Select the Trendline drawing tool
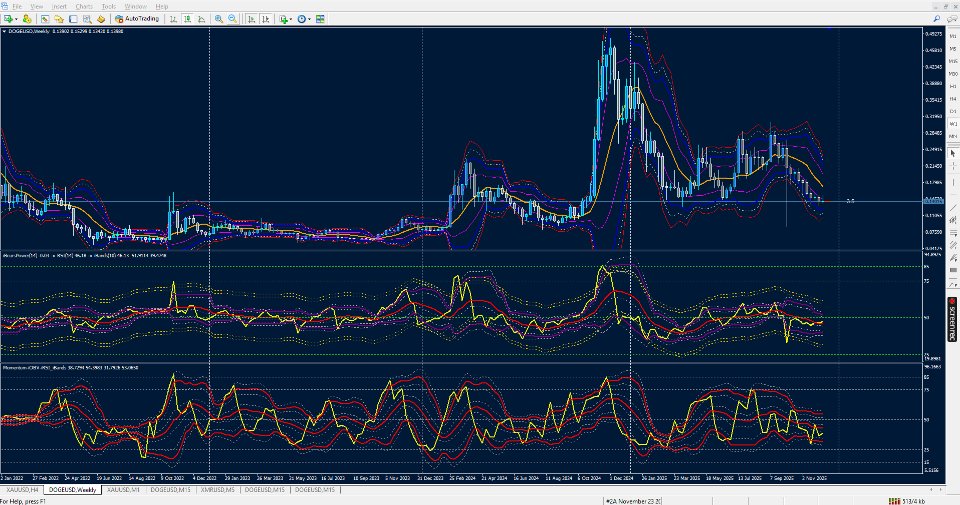The image size is (960, 505). 953,208
